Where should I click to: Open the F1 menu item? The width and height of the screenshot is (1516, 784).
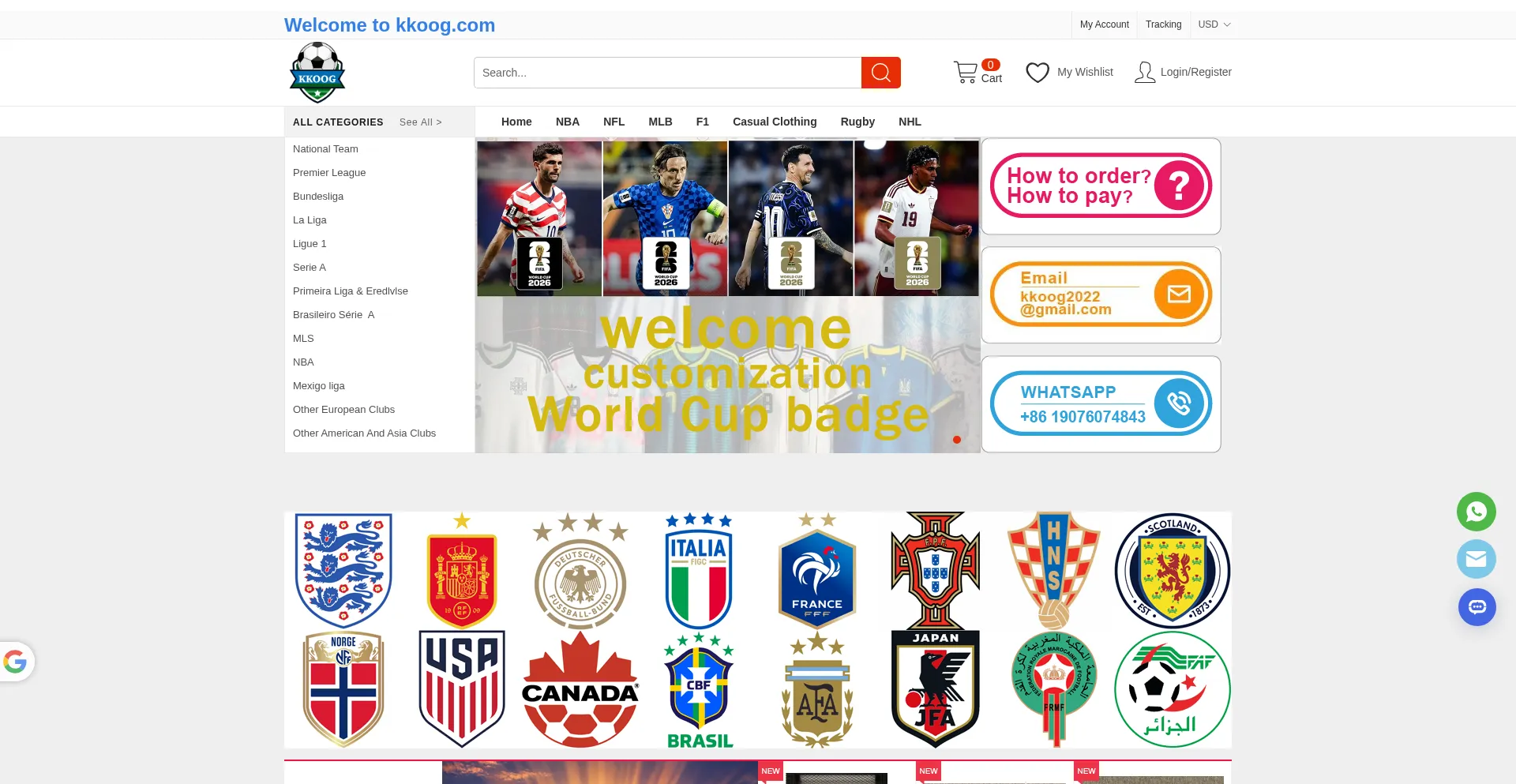703,122
